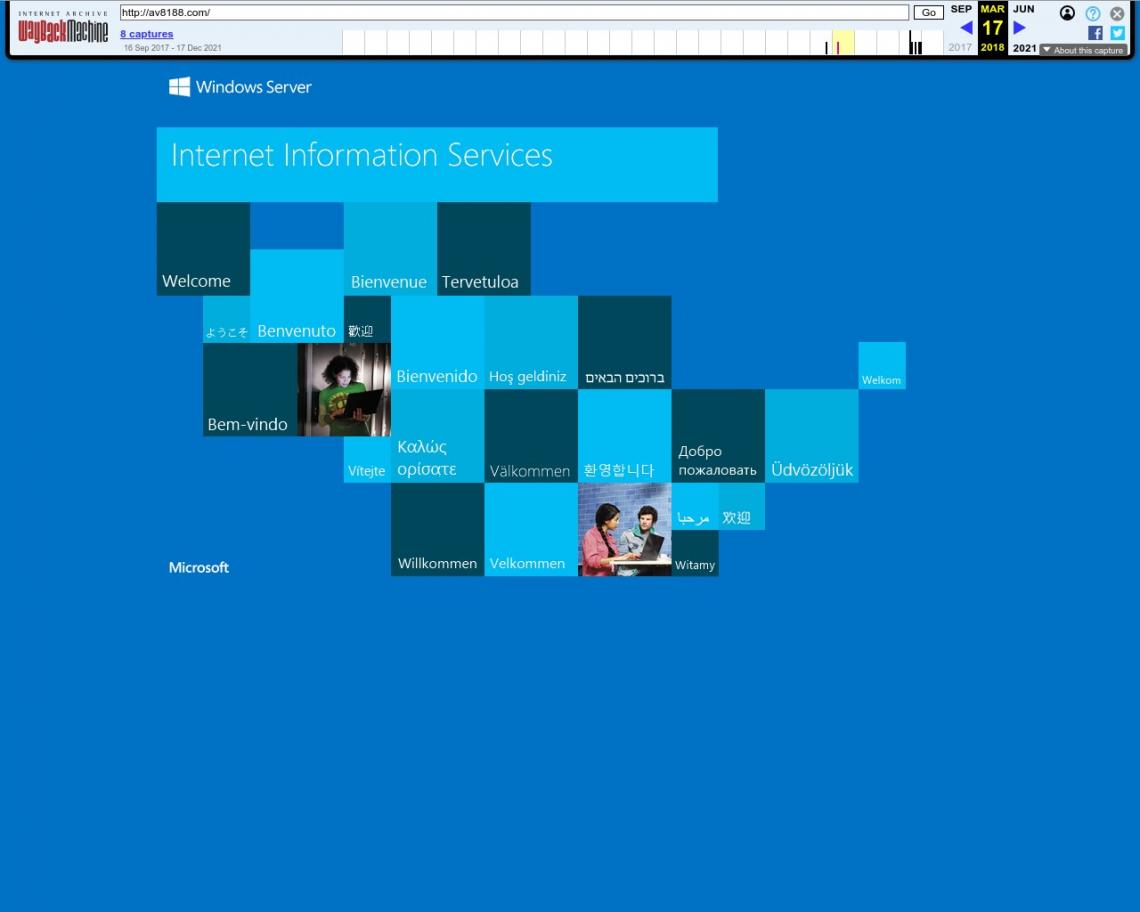Click the 2021 year label

(1024, 48)
